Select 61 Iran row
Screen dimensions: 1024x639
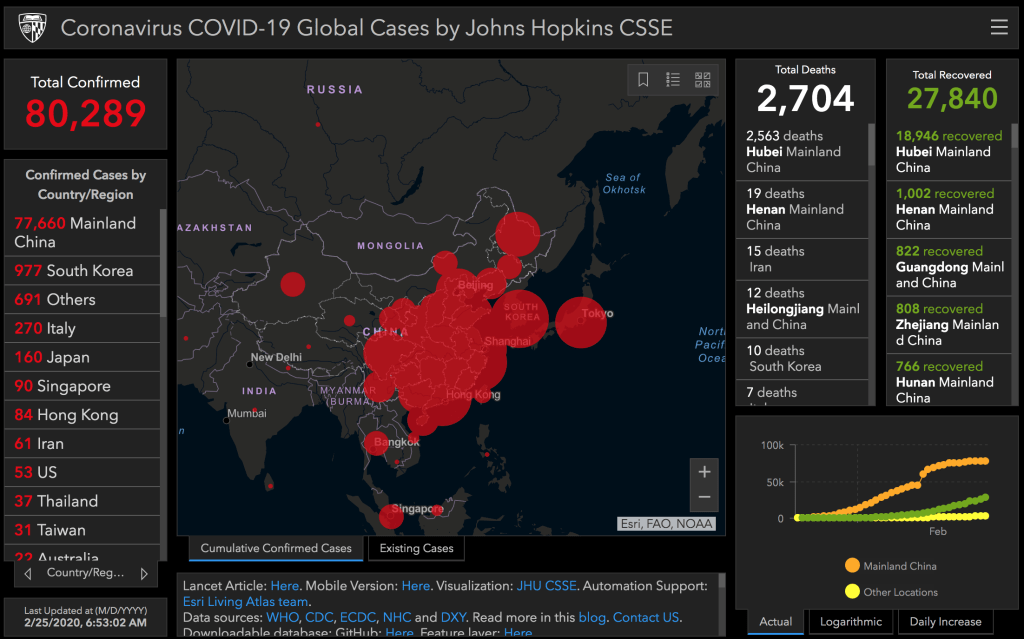tap(82, 443)
